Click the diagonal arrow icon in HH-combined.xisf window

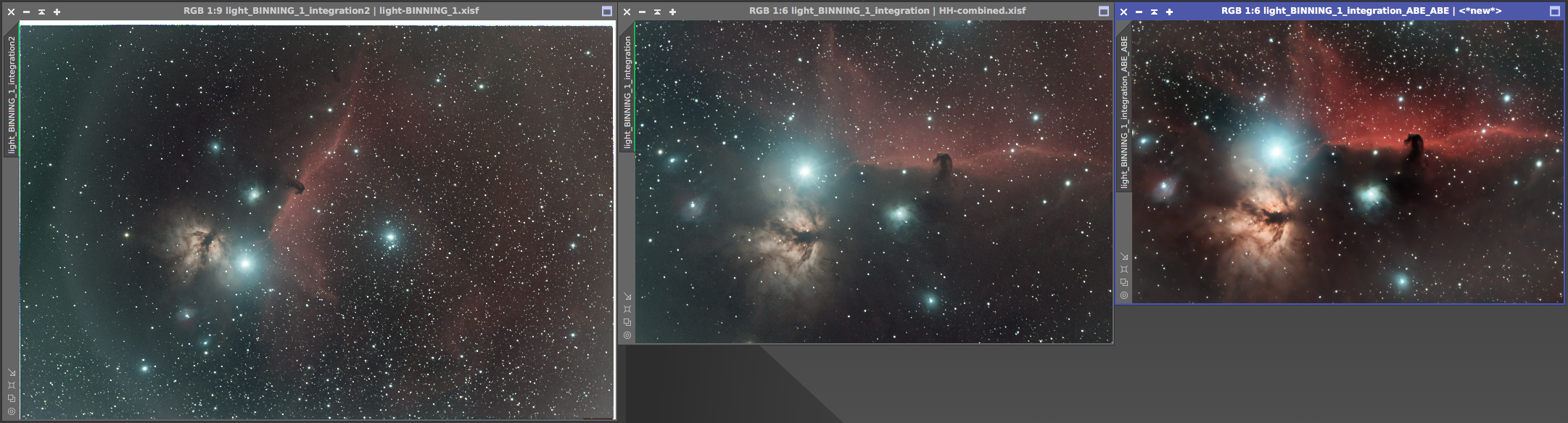[x=627, y=296]
